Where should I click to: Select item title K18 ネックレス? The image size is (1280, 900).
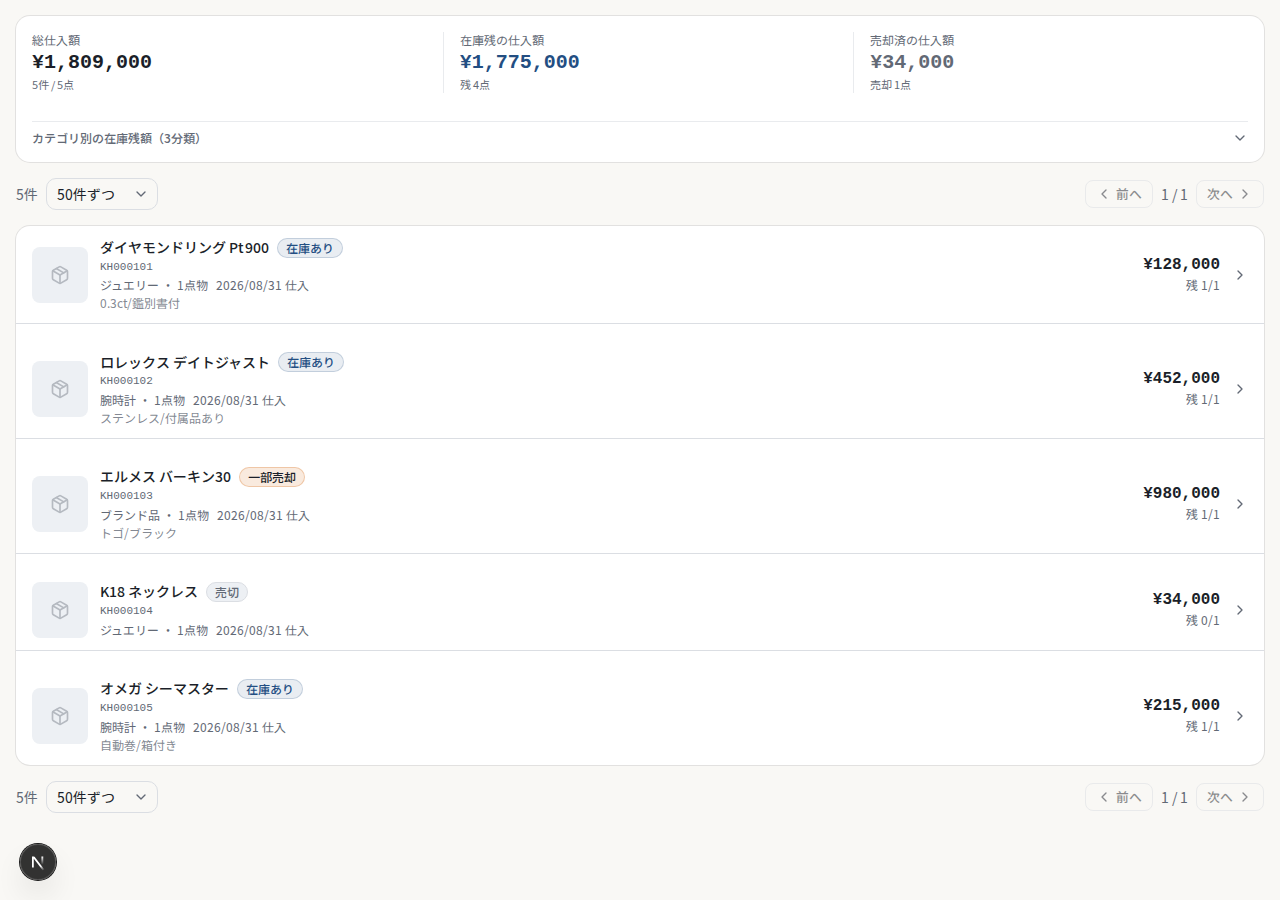click(x=149, y=592)
